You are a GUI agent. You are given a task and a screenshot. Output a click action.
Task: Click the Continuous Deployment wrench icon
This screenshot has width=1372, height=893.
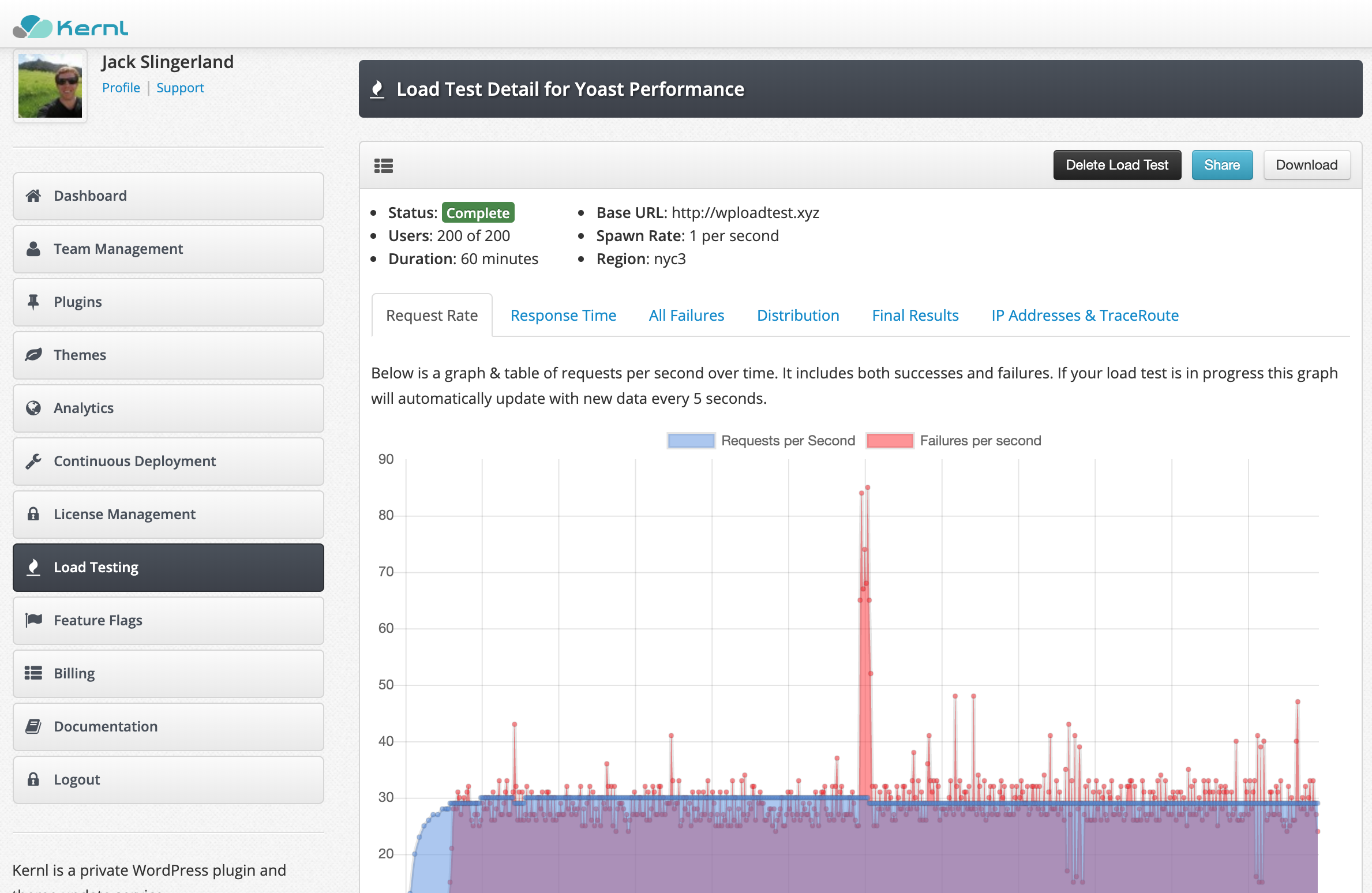click(33, 461)
